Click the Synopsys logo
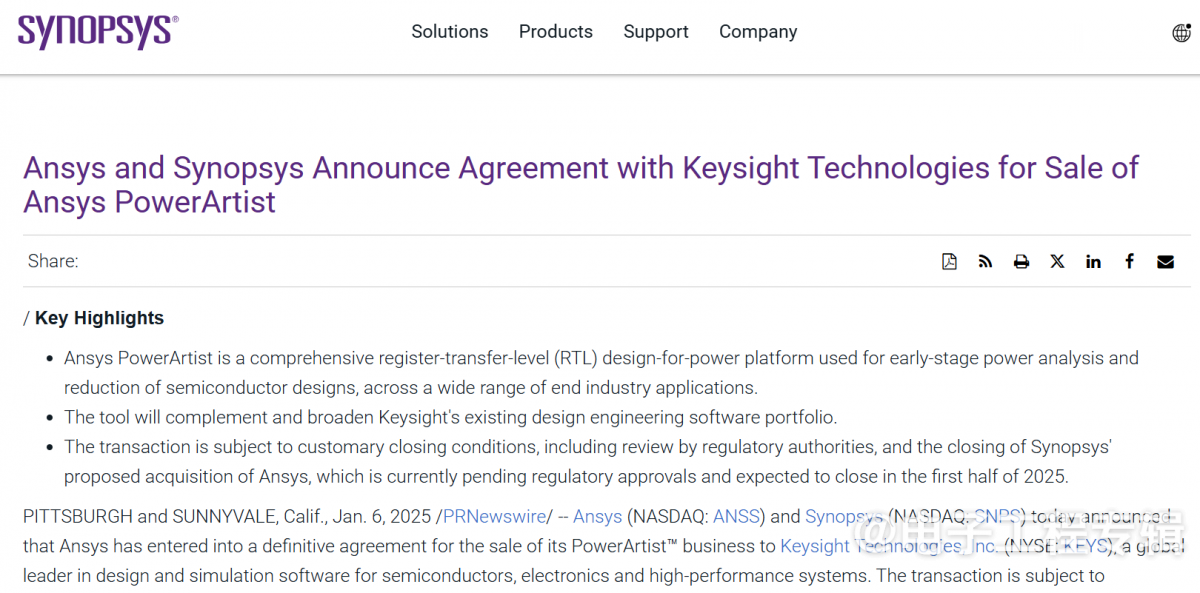Screen dimensions: 1200x593 pyautogui.click(x=98, y=32)
